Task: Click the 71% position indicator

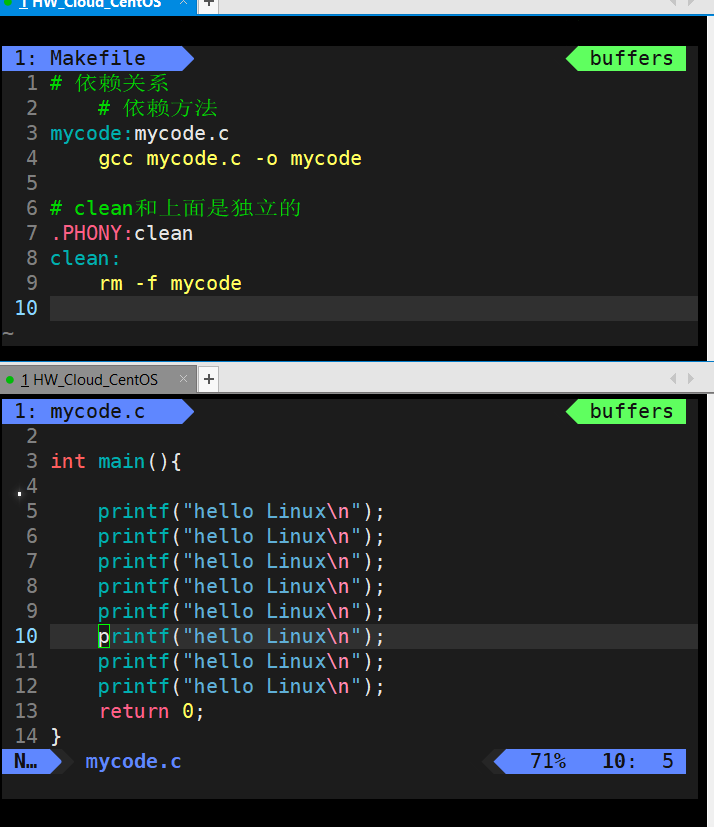Action: point(547,761)
